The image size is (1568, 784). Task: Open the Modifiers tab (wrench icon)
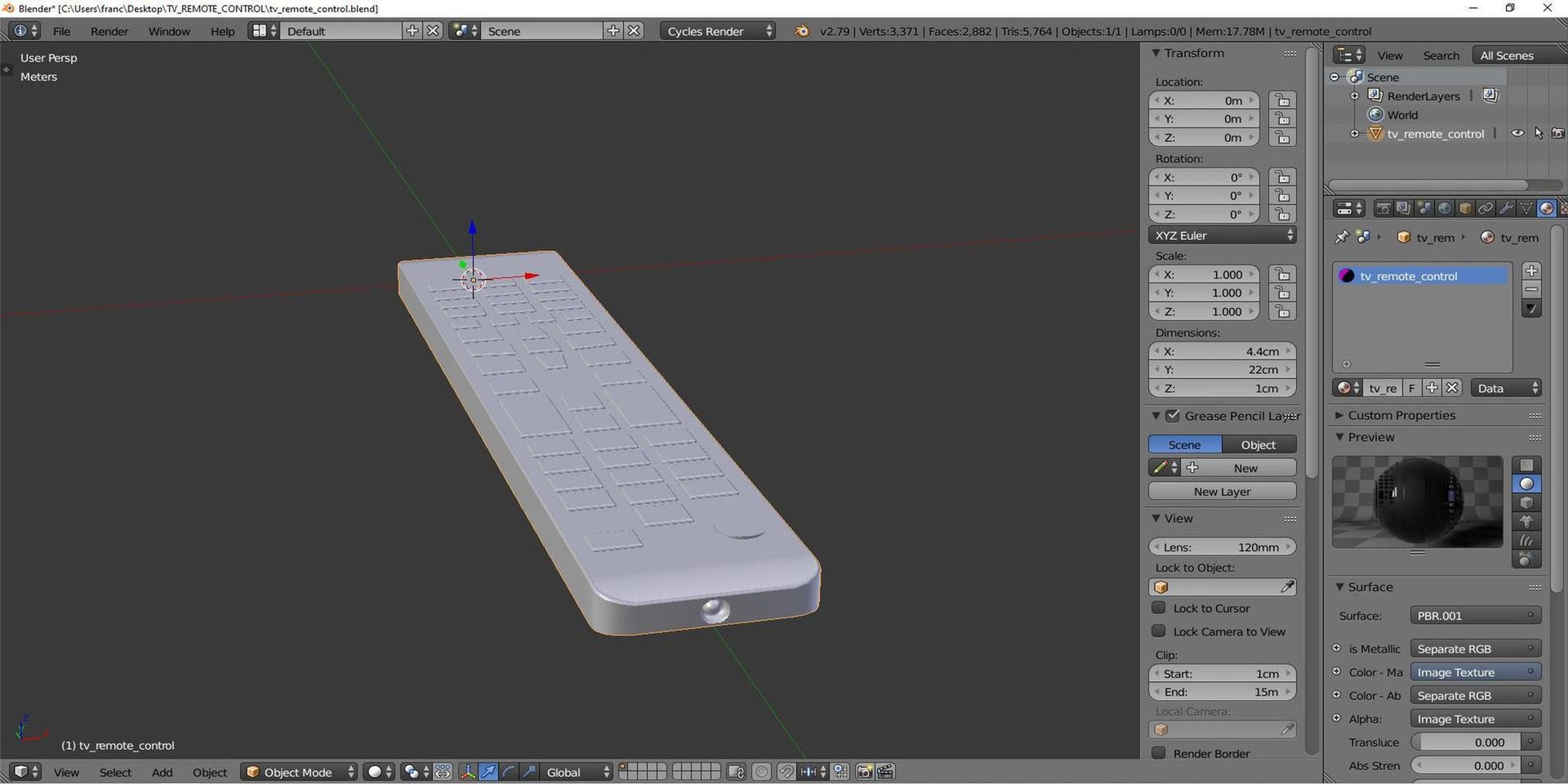tap(1506, 208)
